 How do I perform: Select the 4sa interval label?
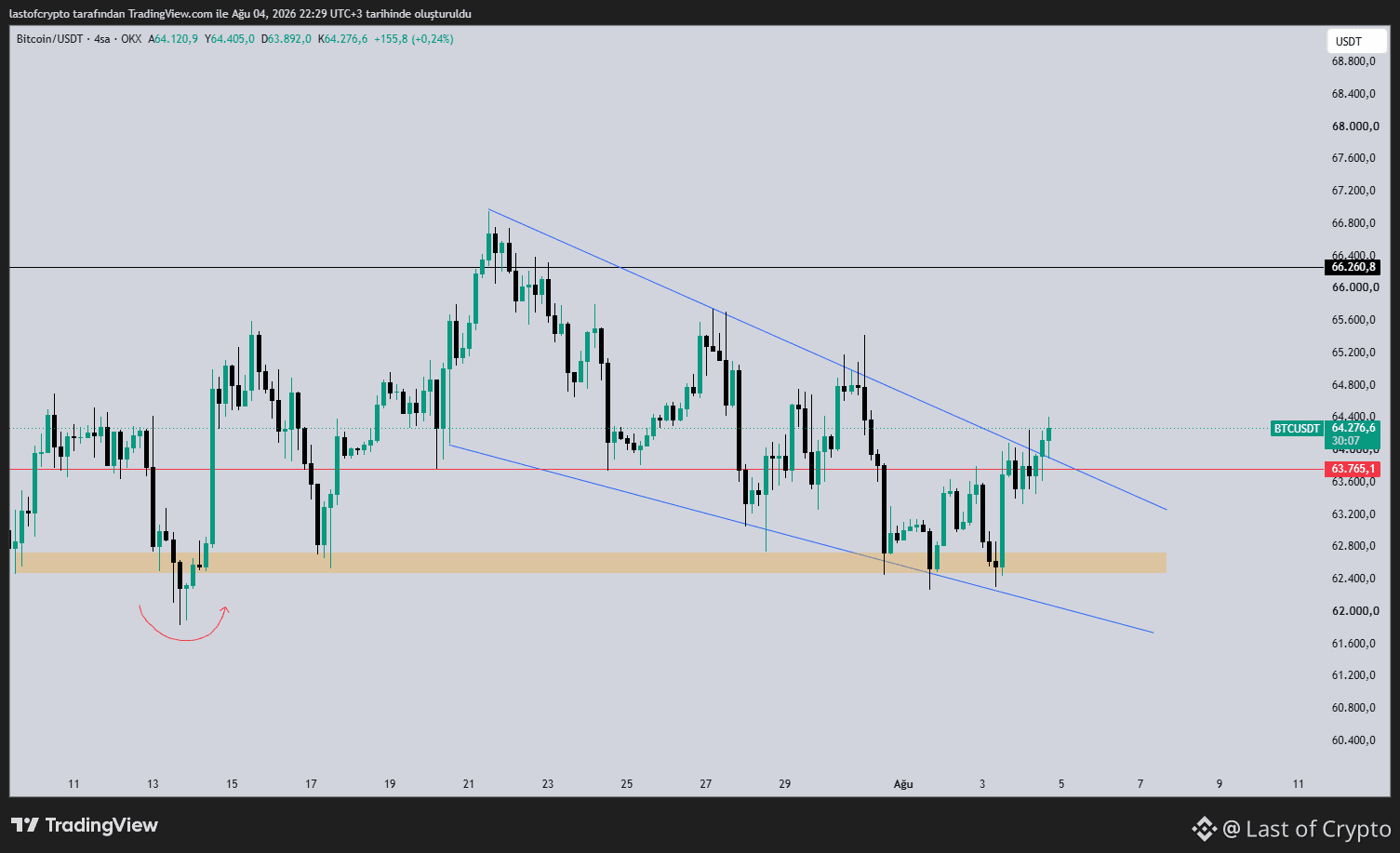point(102,39)
